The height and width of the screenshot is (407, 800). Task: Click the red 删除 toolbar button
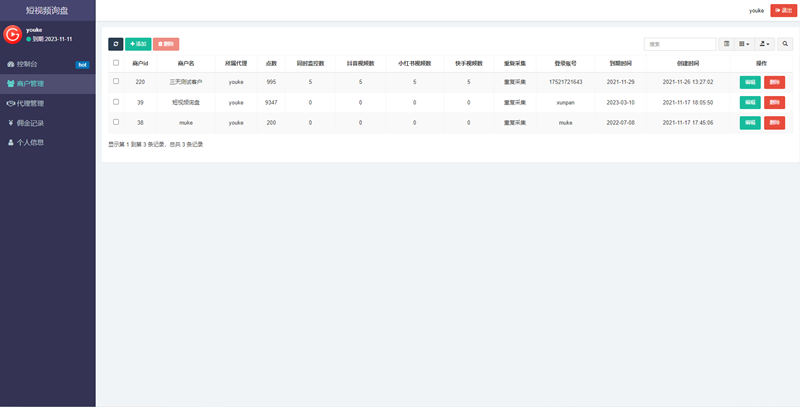pos(167,44)
